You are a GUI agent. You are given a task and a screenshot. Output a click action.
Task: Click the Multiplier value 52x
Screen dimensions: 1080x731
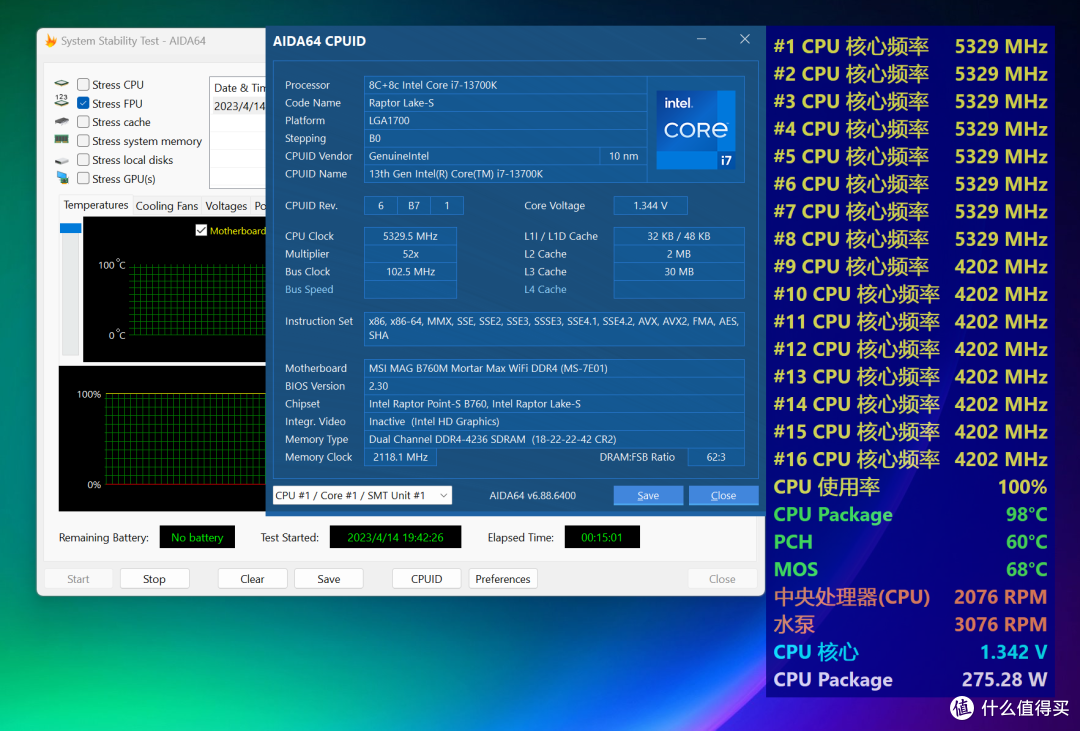point(410,254)
